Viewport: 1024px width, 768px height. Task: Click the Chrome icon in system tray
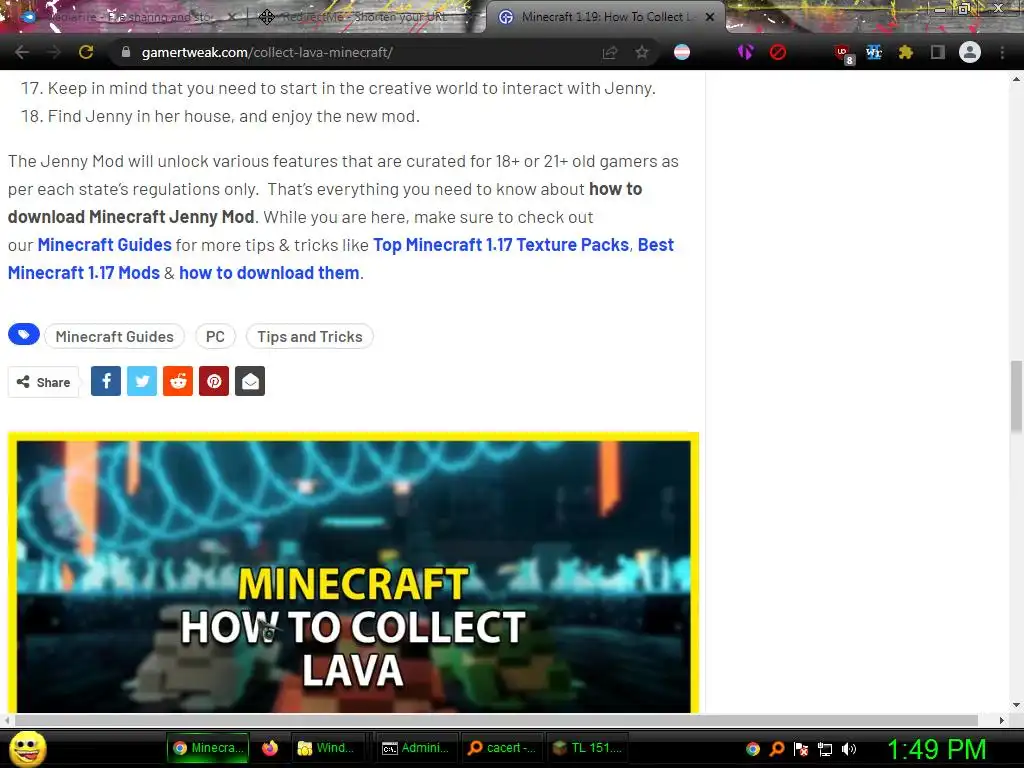pos(753,749)
